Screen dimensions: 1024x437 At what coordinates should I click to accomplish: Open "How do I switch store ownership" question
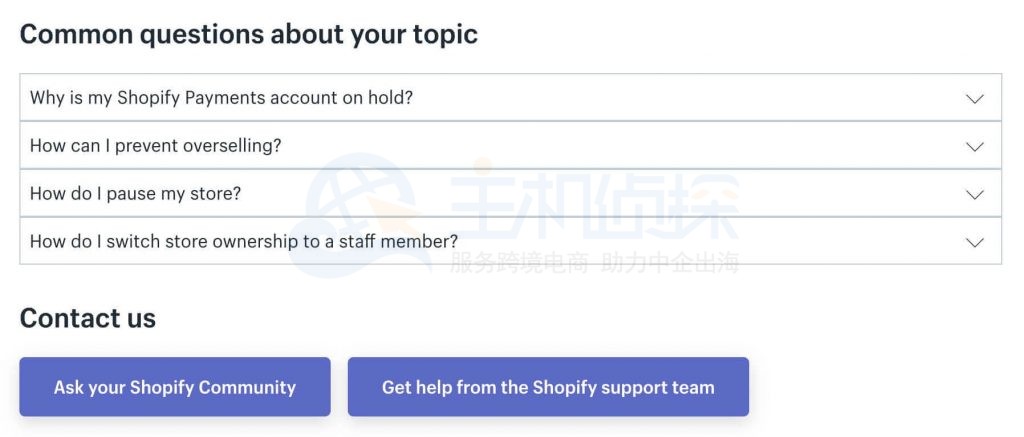[244, 242]
